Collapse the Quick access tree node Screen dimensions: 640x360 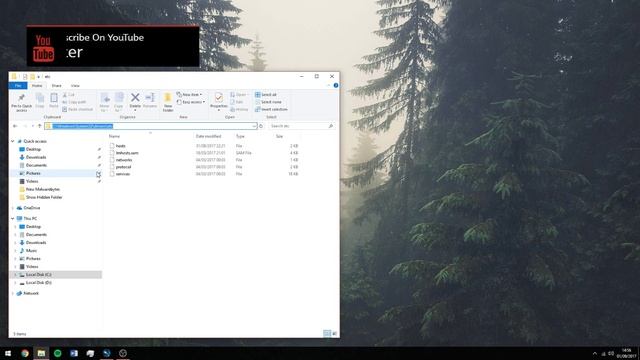point(13,141)
